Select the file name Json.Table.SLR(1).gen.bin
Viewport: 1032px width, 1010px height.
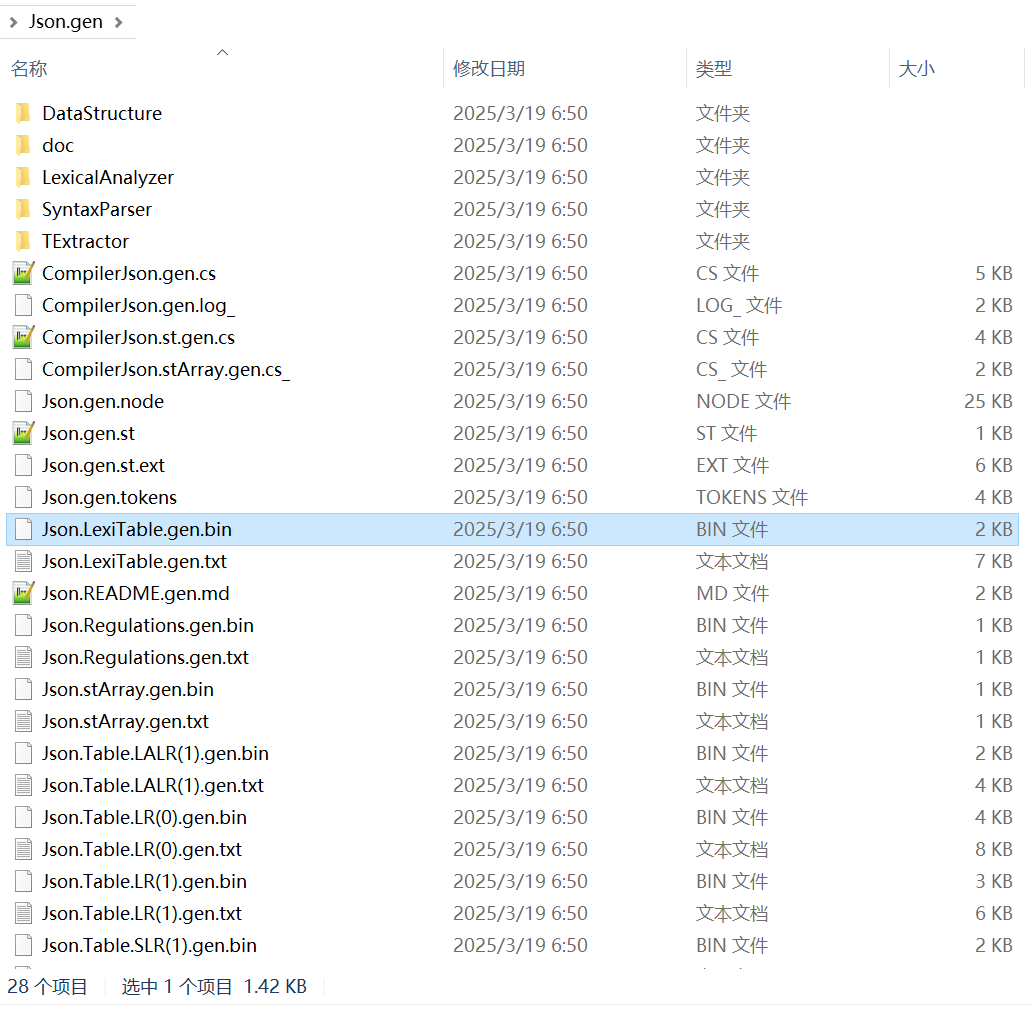click(149, 946)
